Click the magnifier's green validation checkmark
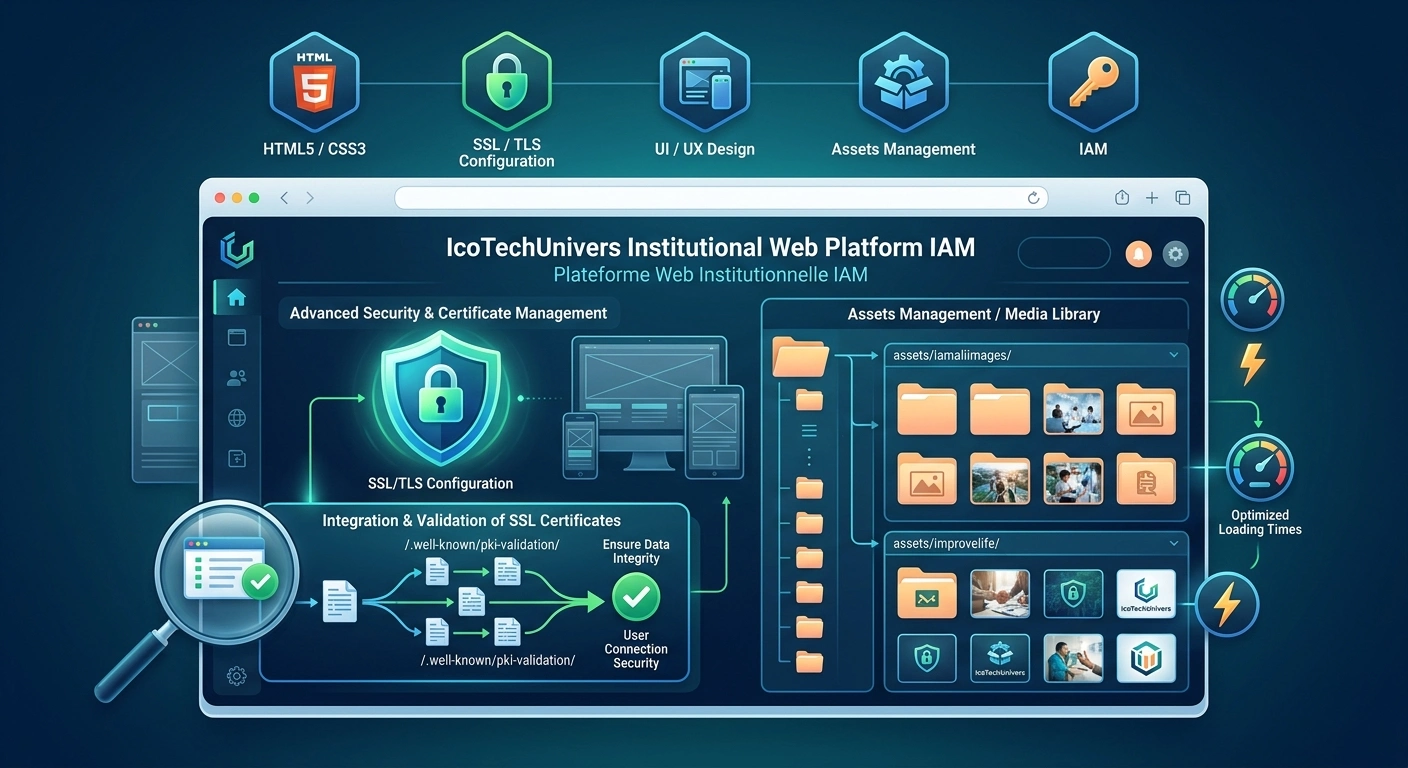The height and width of the screenshot is (768, 1408). [260, 581]
